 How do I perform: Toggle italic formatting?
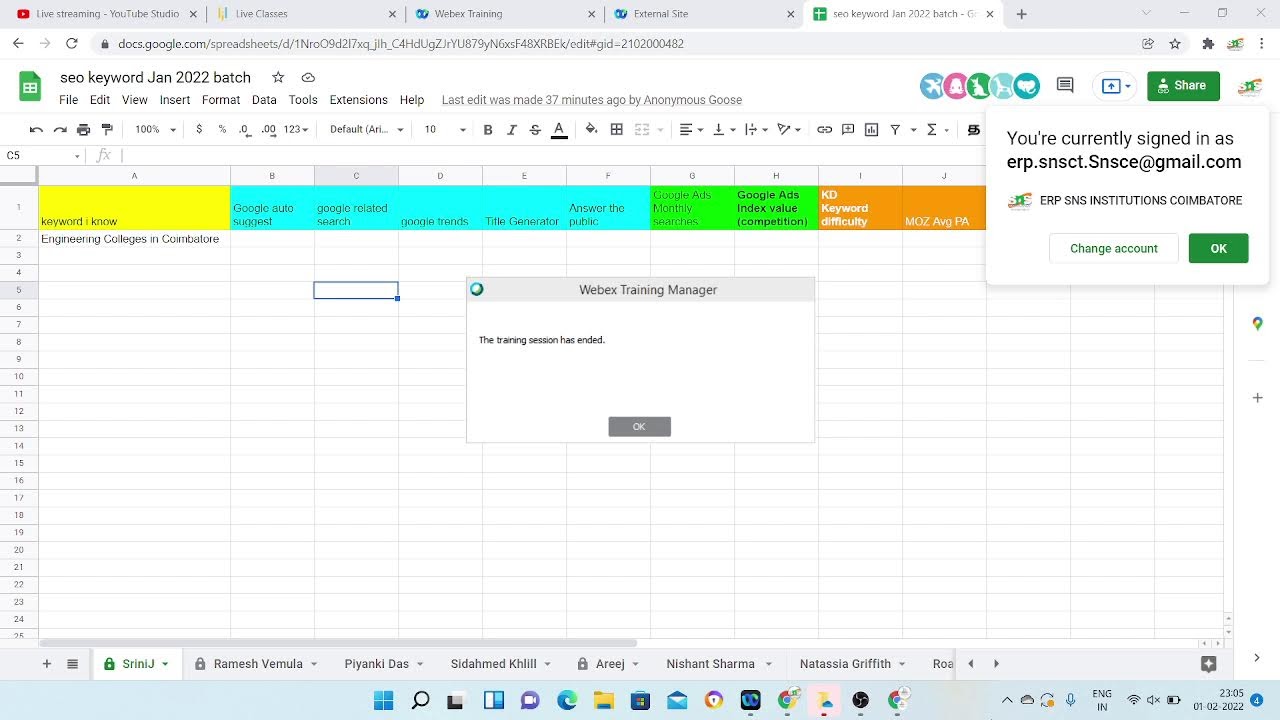click(x=512, y=130)
